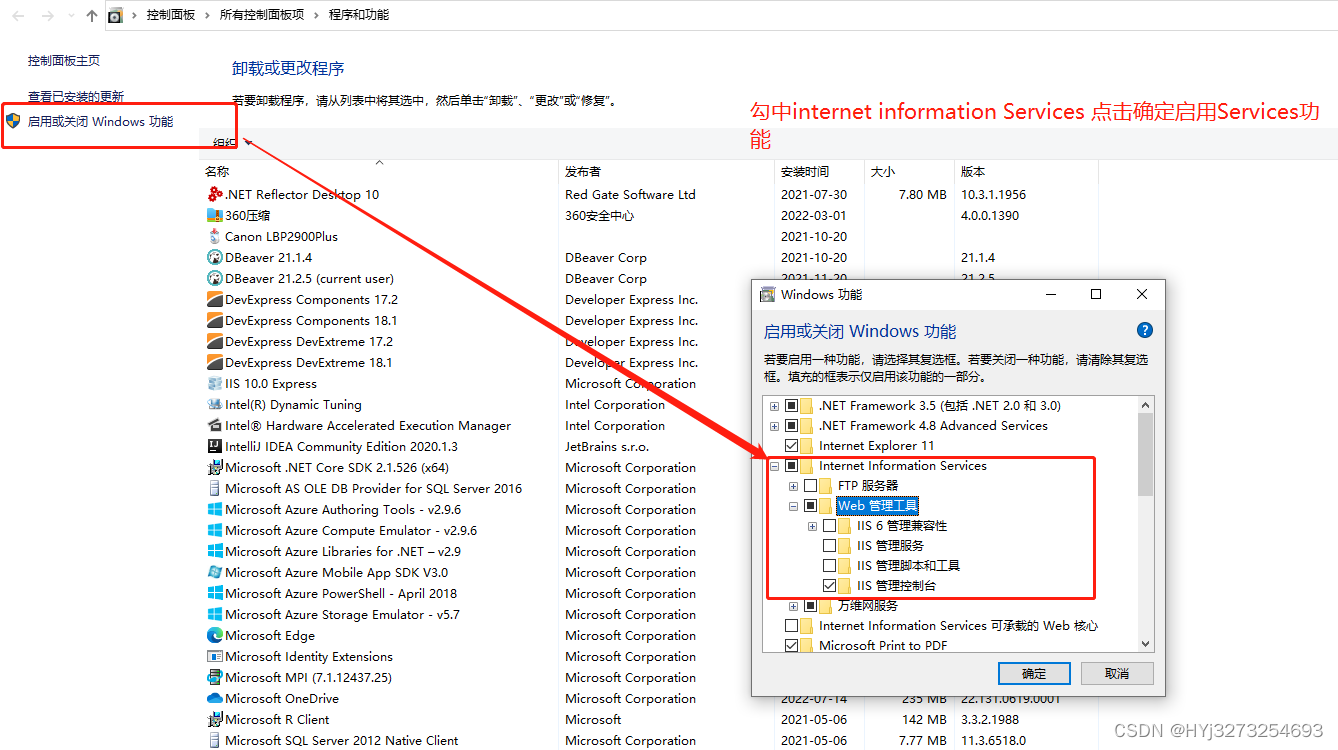Click the feature list scrollbar down arrow

pos(1146,645)
